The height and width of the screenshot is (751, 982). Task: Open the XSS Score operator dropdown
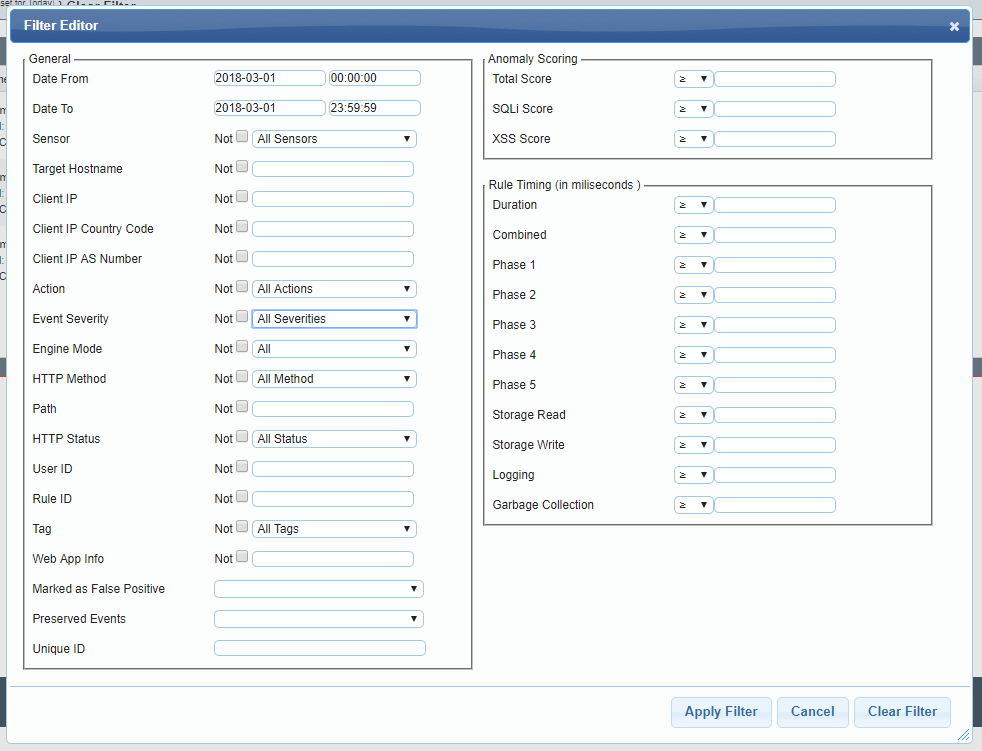pyautogui.click(x=693, y=139)
